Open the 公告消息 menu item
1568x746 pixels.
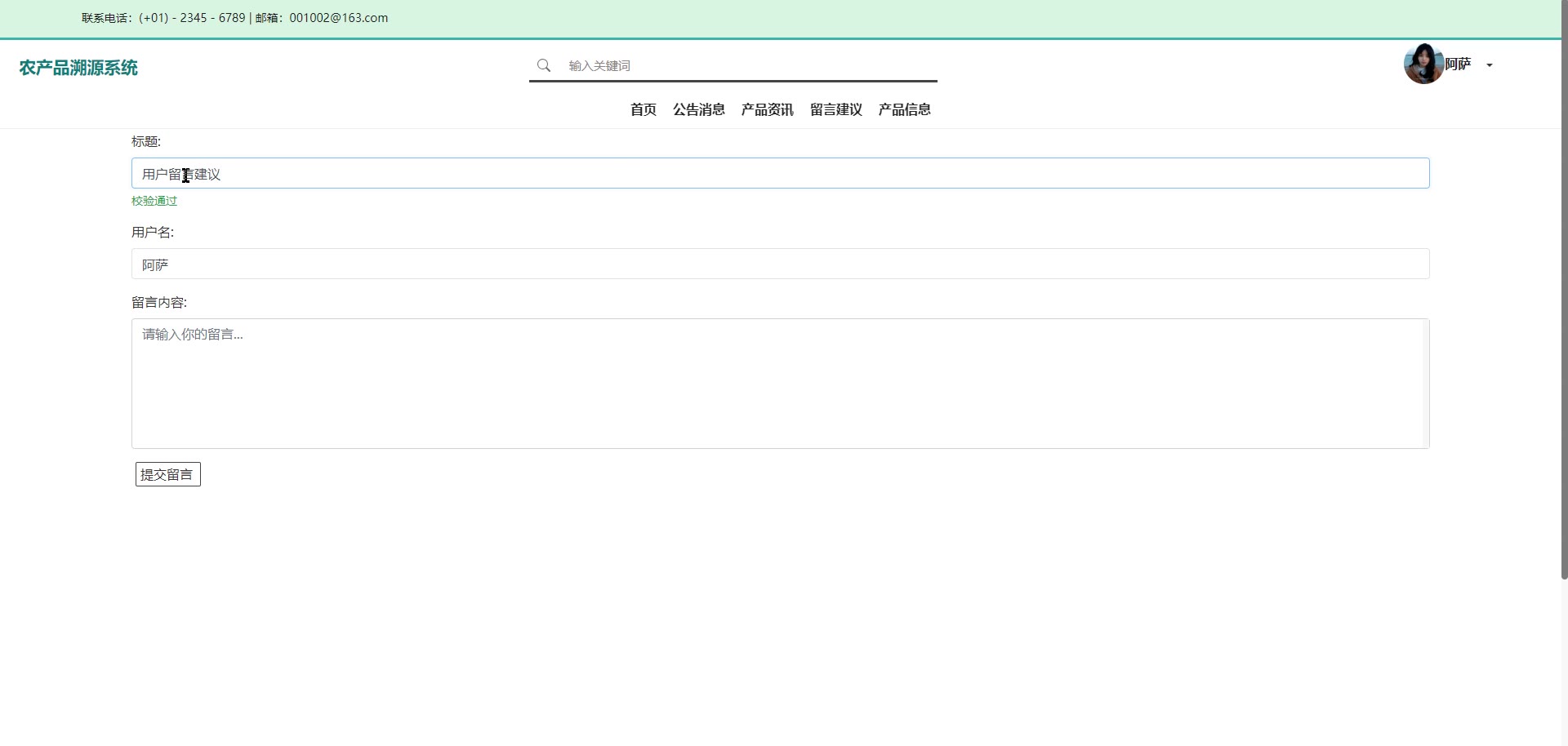coord(699,109)
